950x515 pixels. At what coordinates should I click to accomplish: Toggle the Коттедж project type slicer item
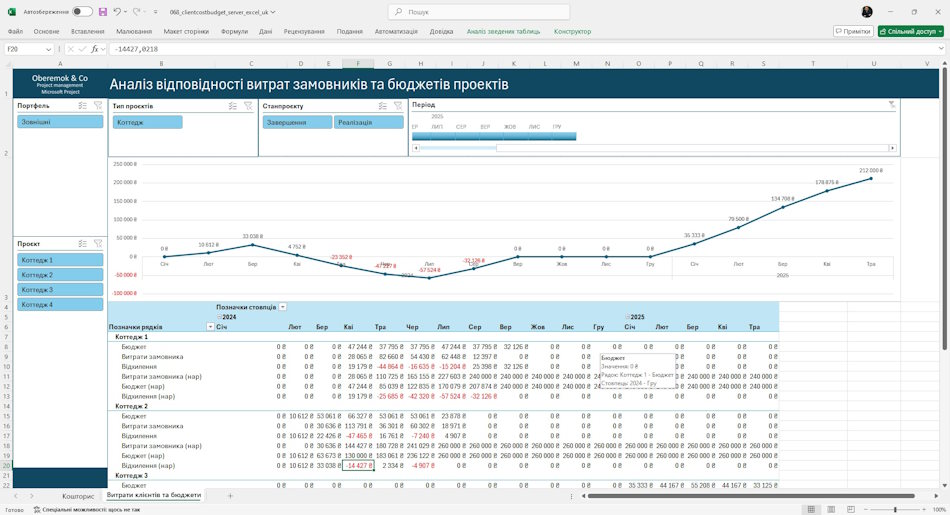(147, 122)
